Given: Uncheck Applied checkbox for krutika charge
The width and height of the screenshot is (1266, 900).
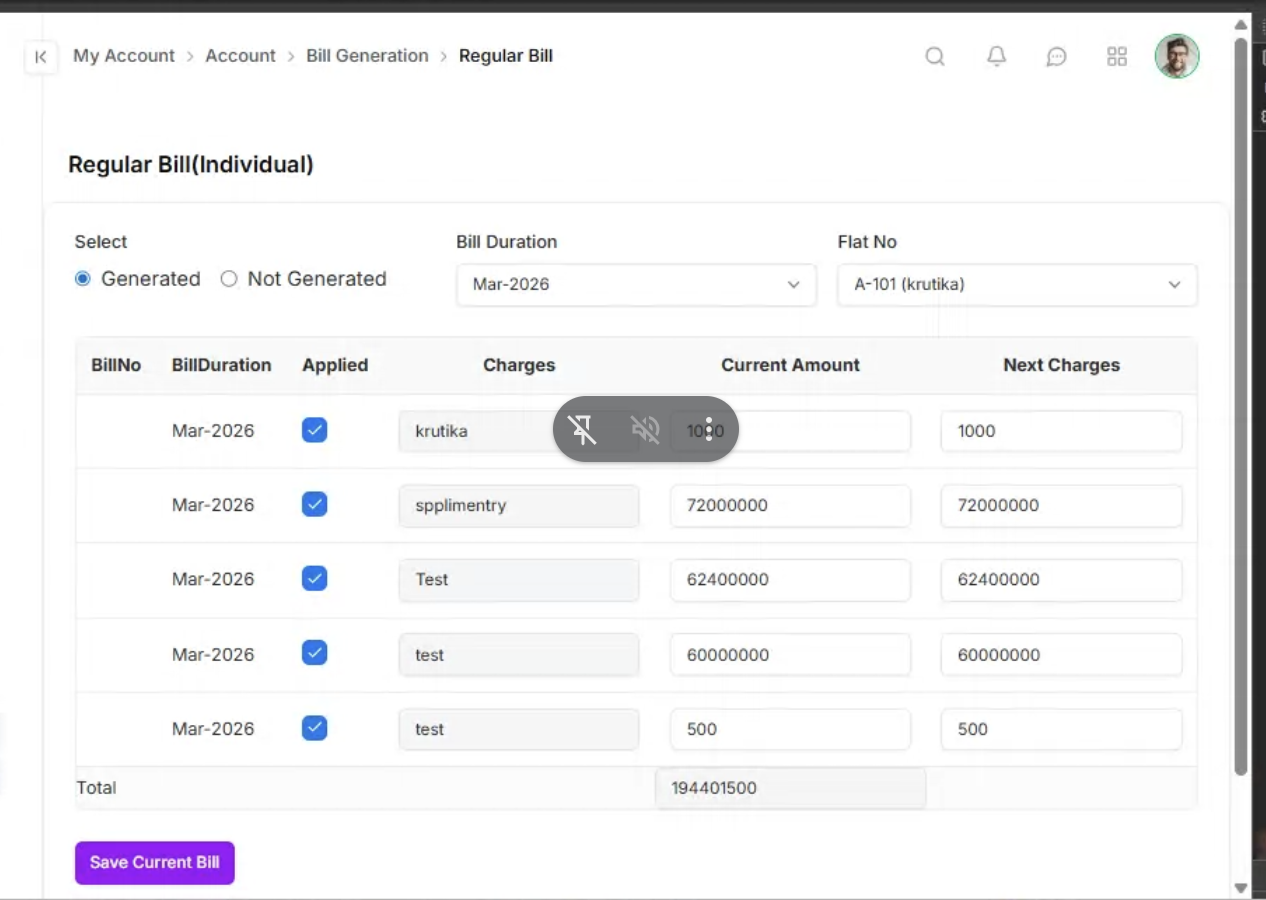Looking at the screenshot, I should 314,430.
